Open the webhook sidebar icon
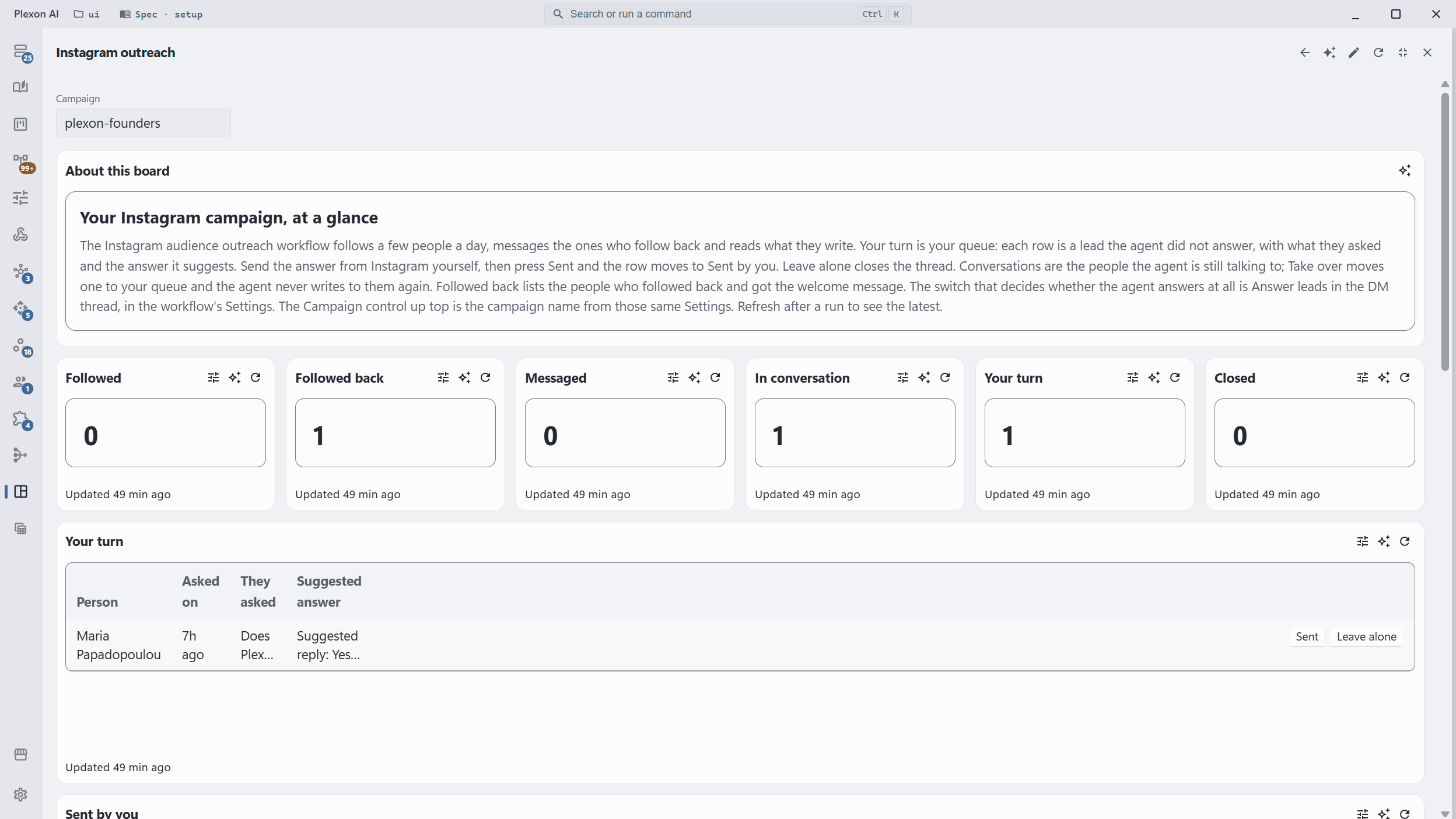The width and height of the screenshot is (1456, 819). [x=20, y=235]
